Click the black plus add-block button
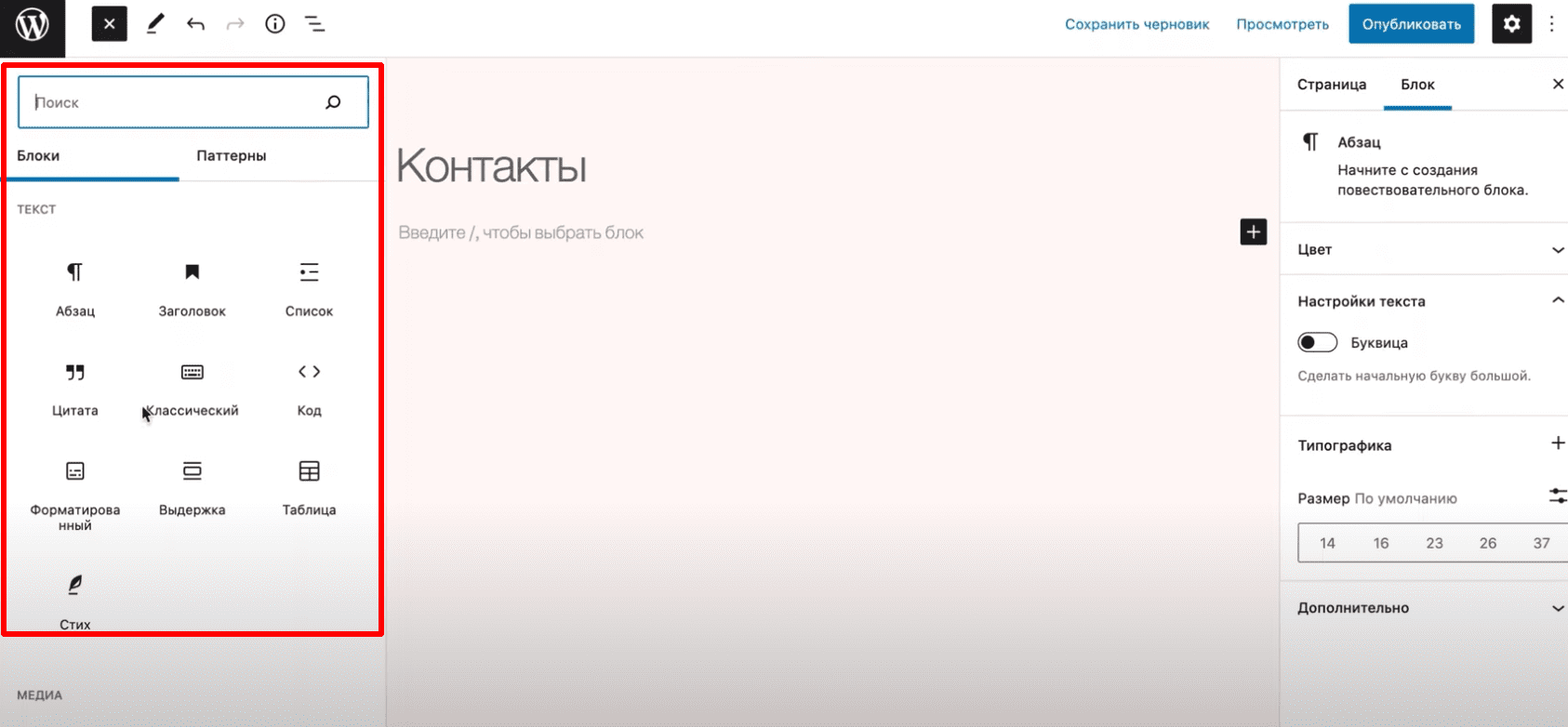This screenshot has height=727, width=1568. point(1254,231)
